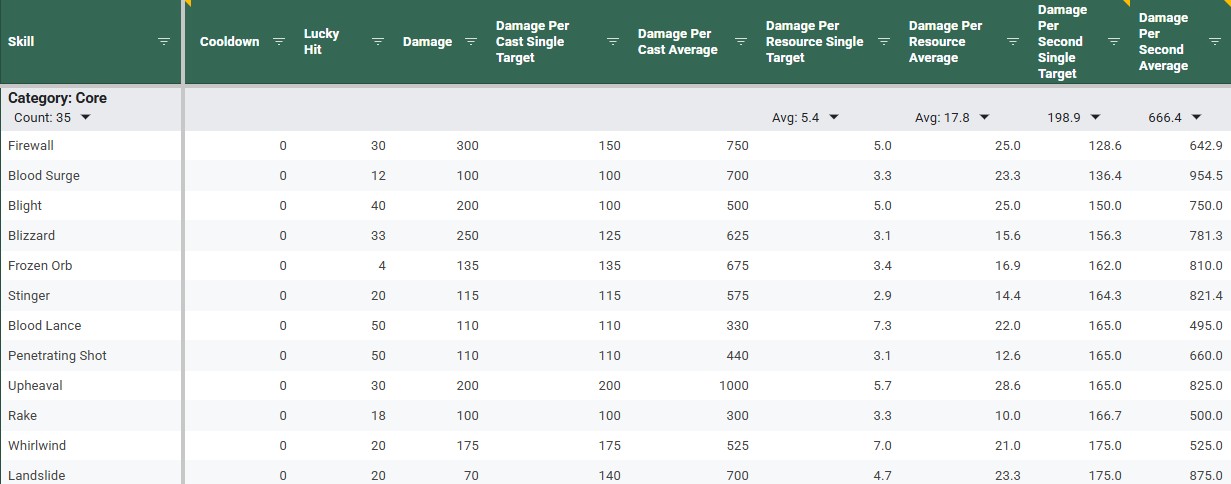Open Damage Per Second Average filter icon
Screen dimensions: 1231x484
tap(1214, 42)
